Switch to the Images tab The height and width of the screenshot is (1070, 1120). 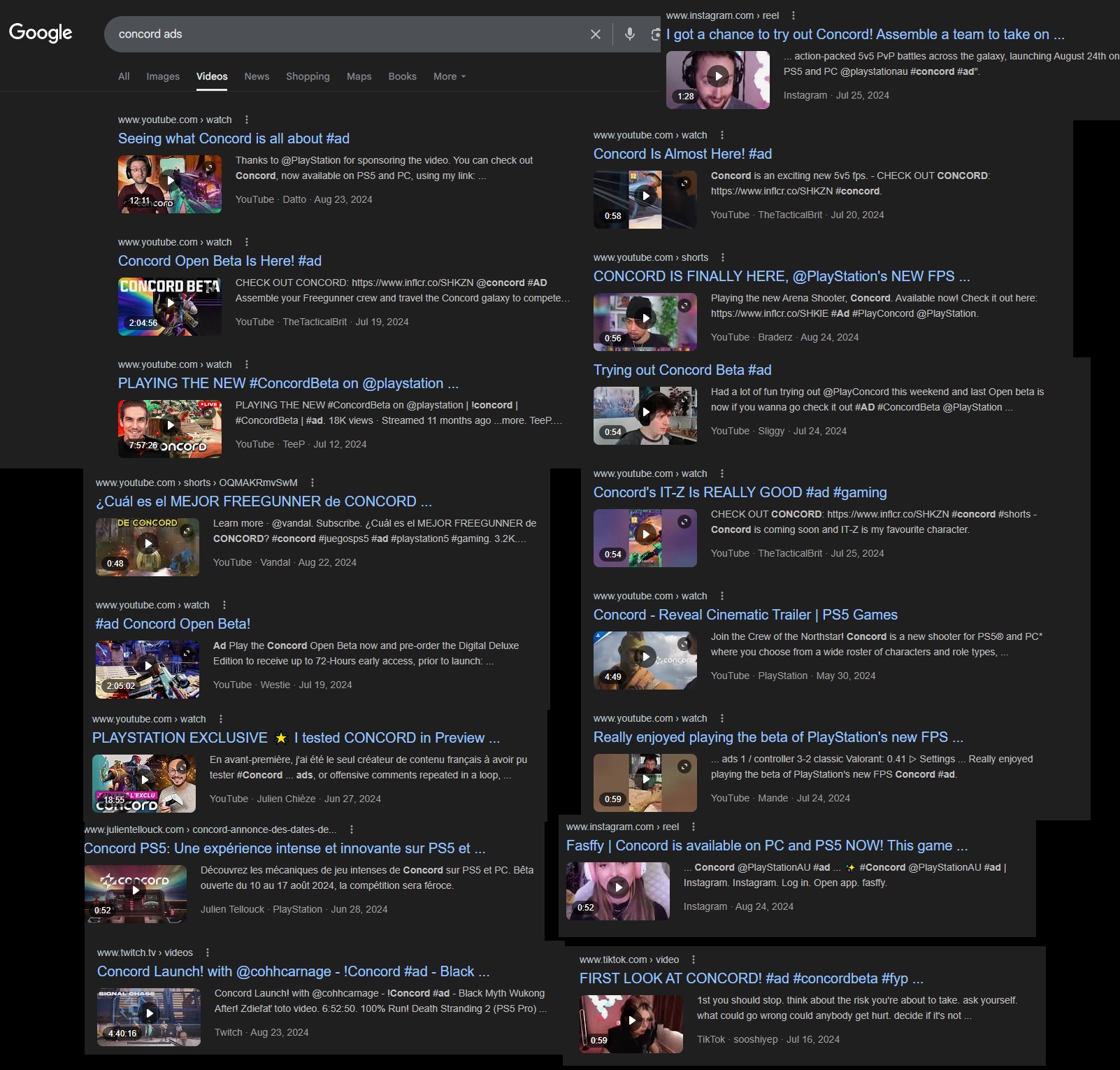coord(163,76)
